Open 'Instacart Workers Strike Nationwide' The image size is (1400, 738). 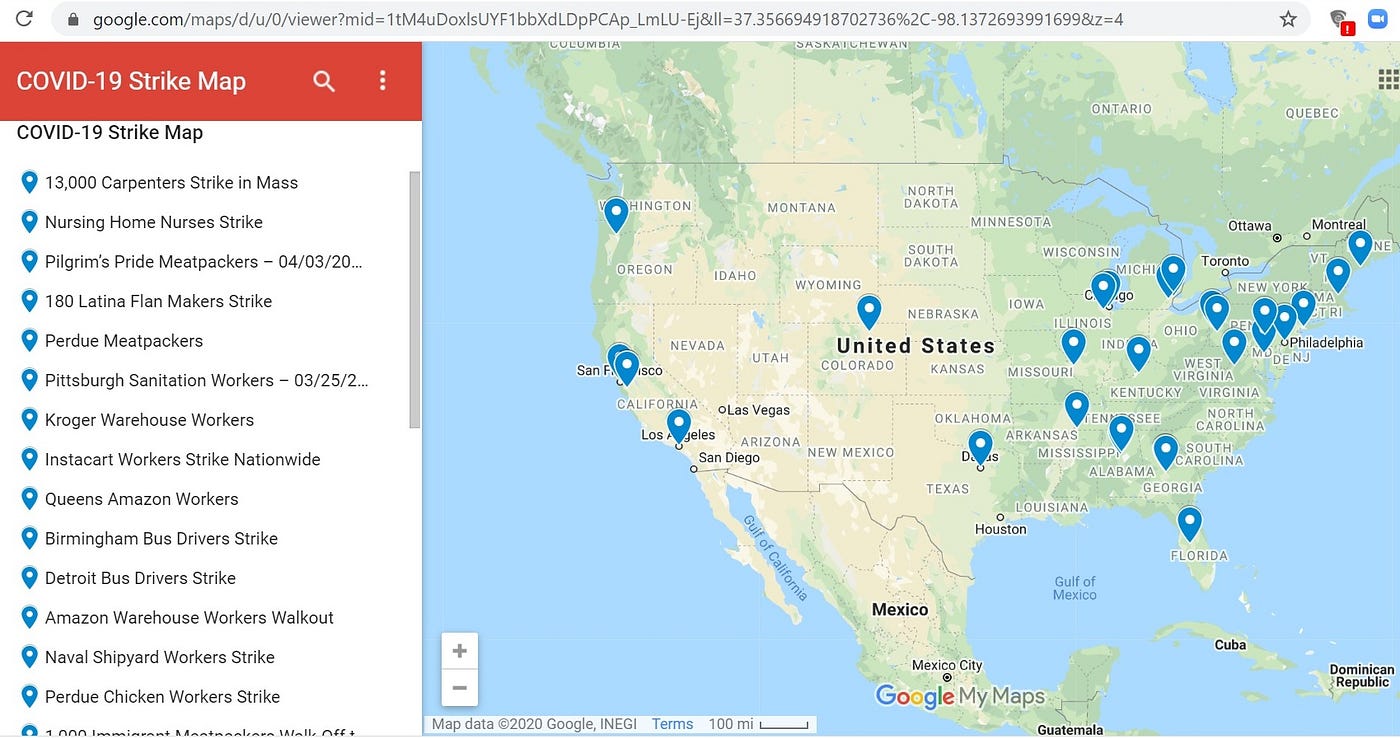183,459
